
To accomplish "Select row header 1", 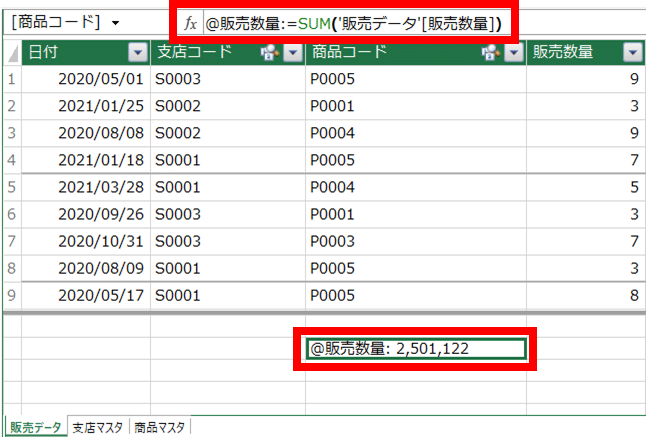I will (x=12, y=79).
